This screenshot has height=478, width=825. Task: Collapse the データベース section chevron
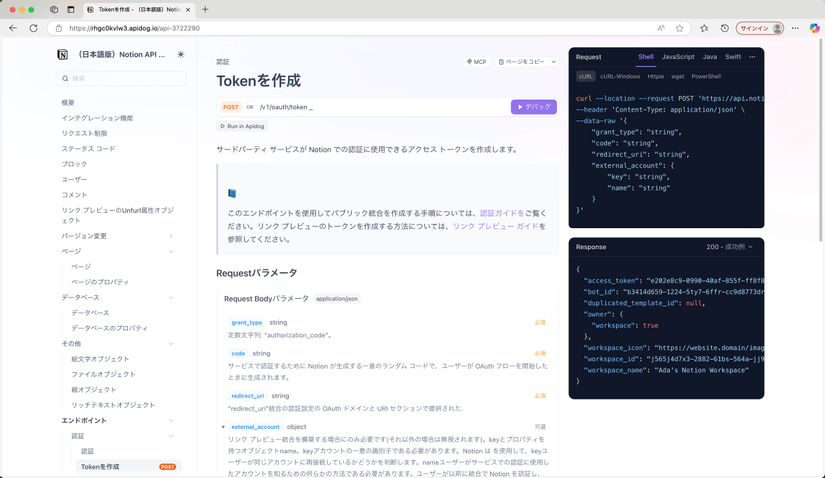(171, 298)
